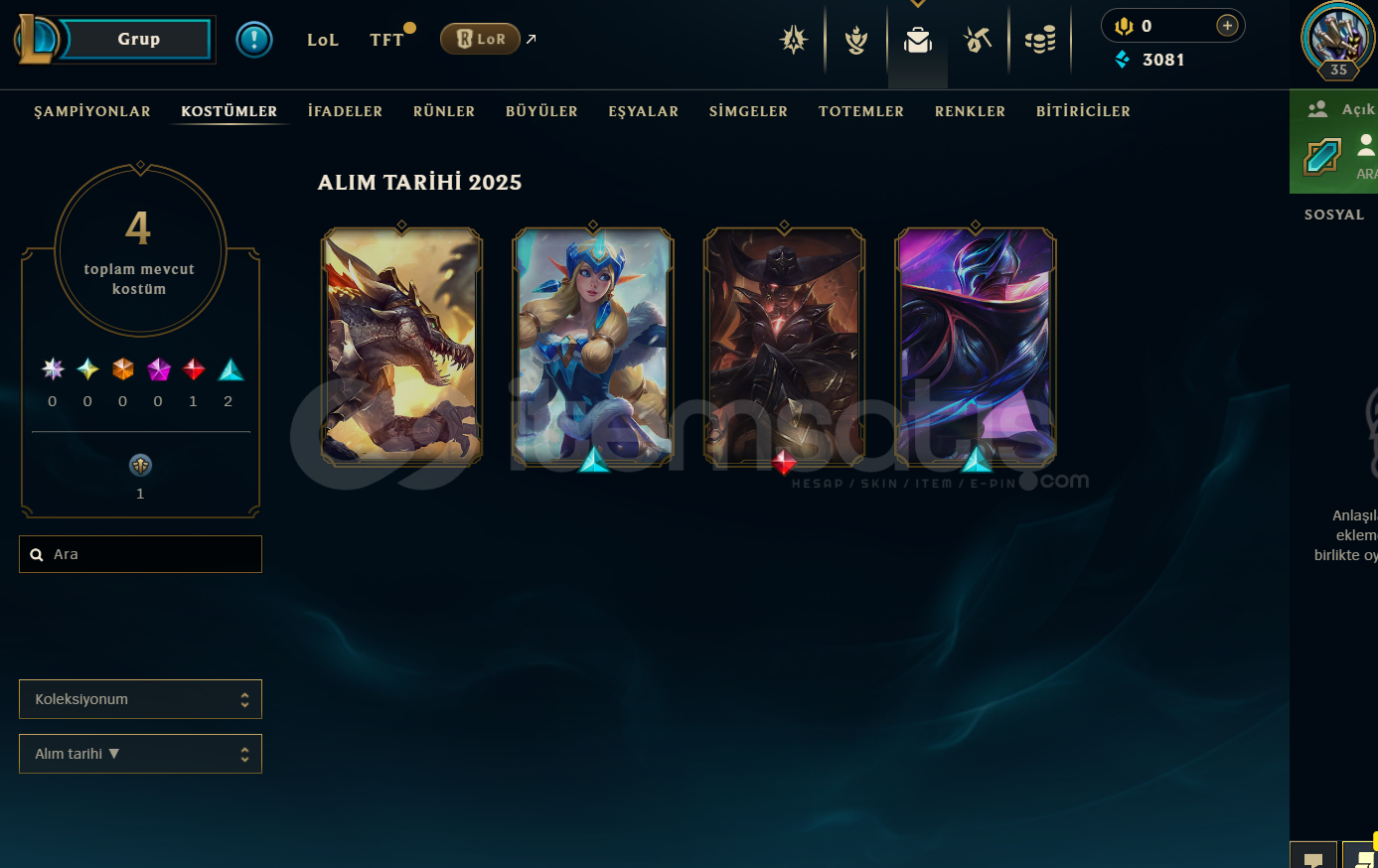The height and width of the screenshot is (868, 1378).
Task: Click the blue exclamation alert icon
Action: (254, 40)
